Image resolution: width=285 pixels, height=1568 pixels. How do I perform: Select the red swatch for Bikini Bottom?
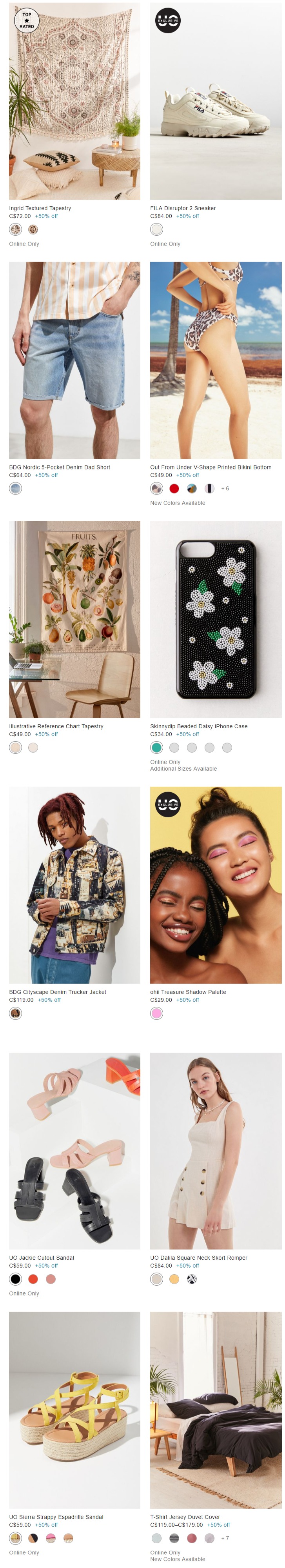[174, 488]
